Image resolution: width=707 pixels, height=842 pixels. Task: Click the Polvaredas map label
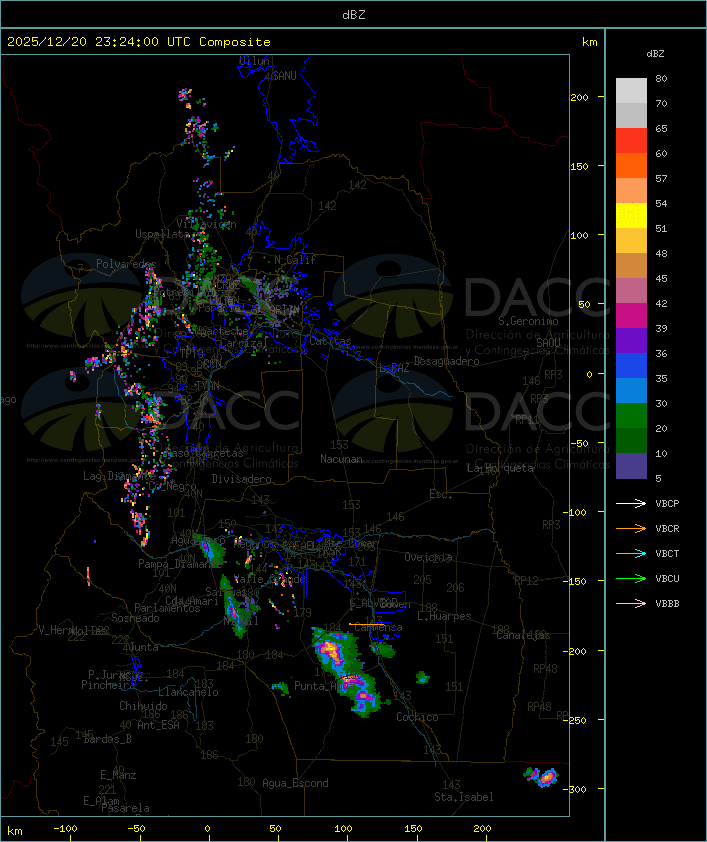click(x=126, y=264)
